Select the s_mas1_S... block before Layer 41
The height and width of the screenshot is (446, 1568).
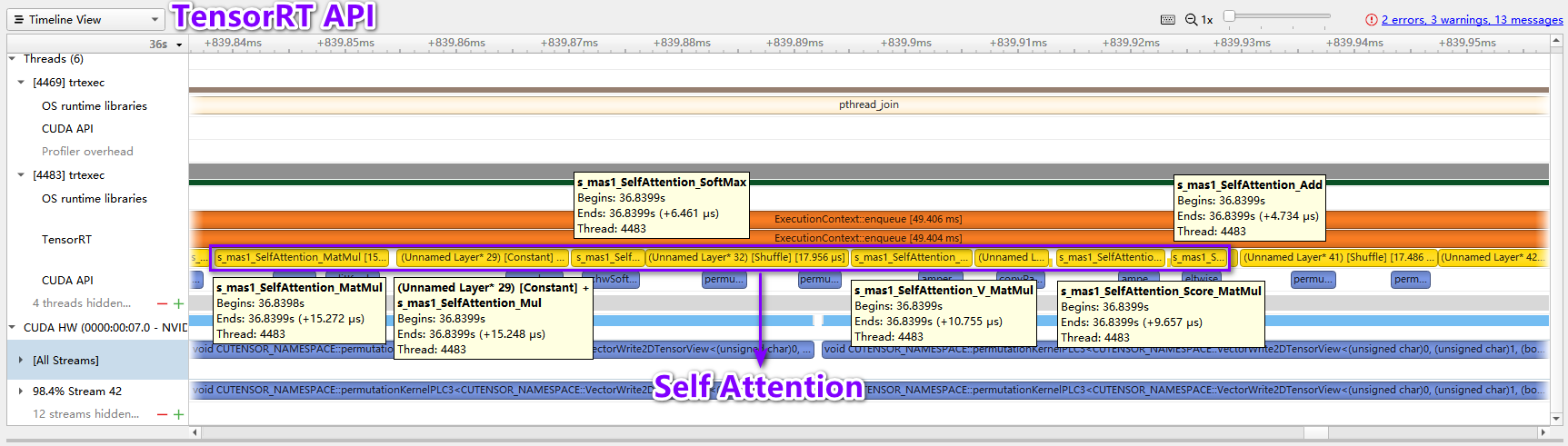point(1198,258)
